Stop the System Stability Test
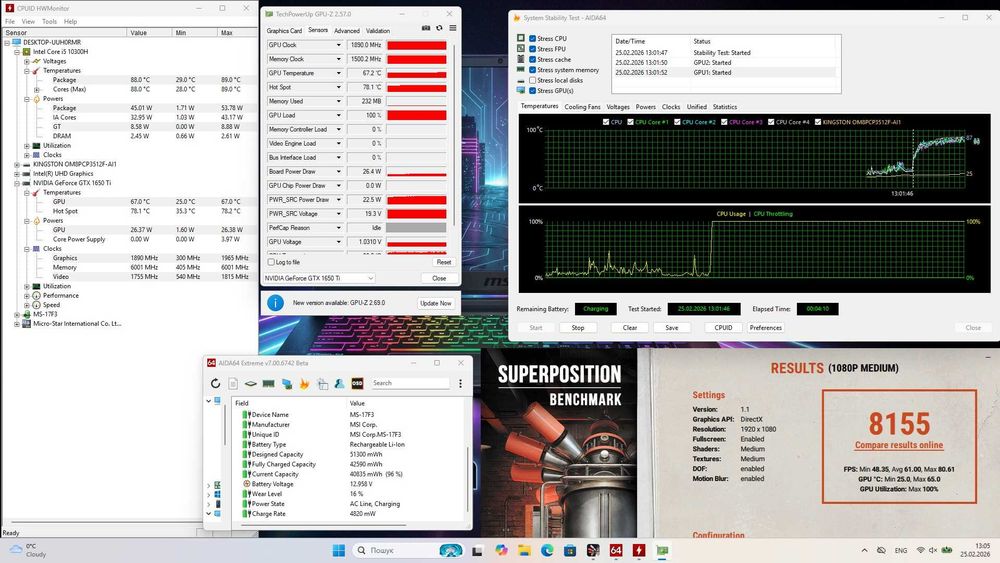 [578, 328]
